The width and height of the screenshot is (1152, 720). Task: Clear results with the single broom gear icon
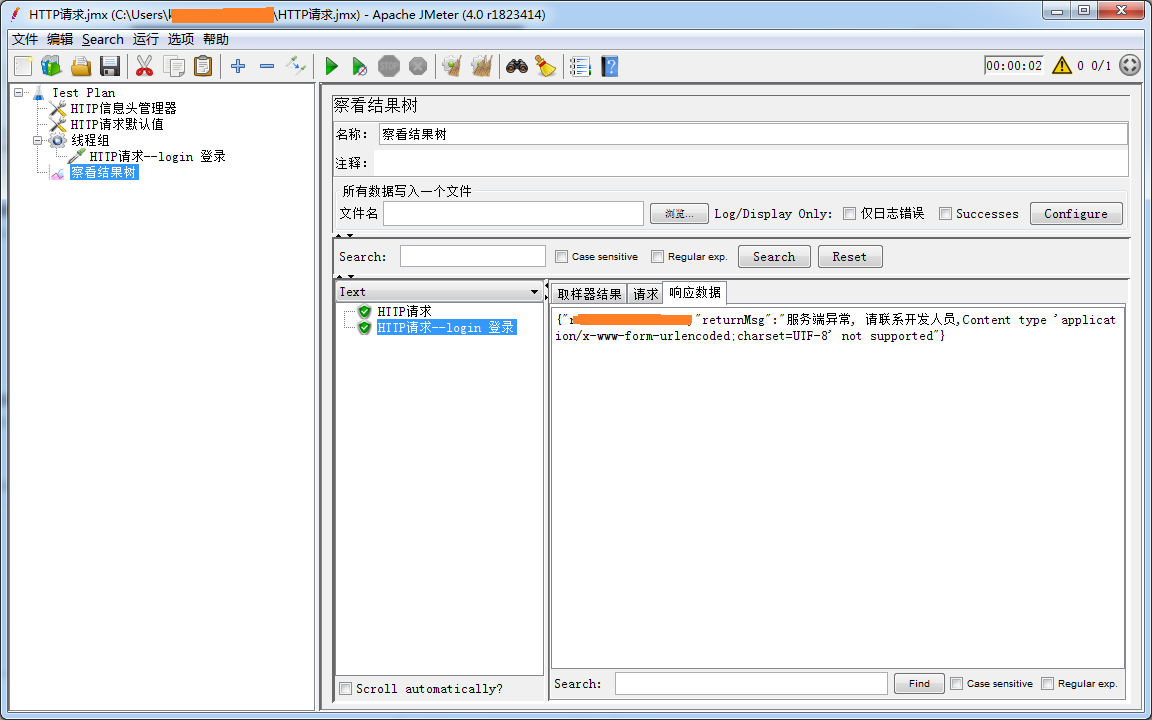pos(452,66)
